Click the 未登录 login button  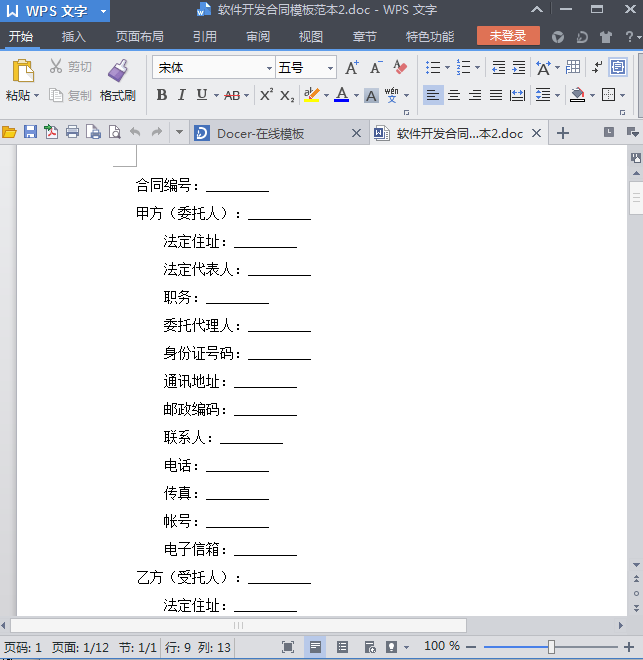pyautogui.click(x=508, y=36)
